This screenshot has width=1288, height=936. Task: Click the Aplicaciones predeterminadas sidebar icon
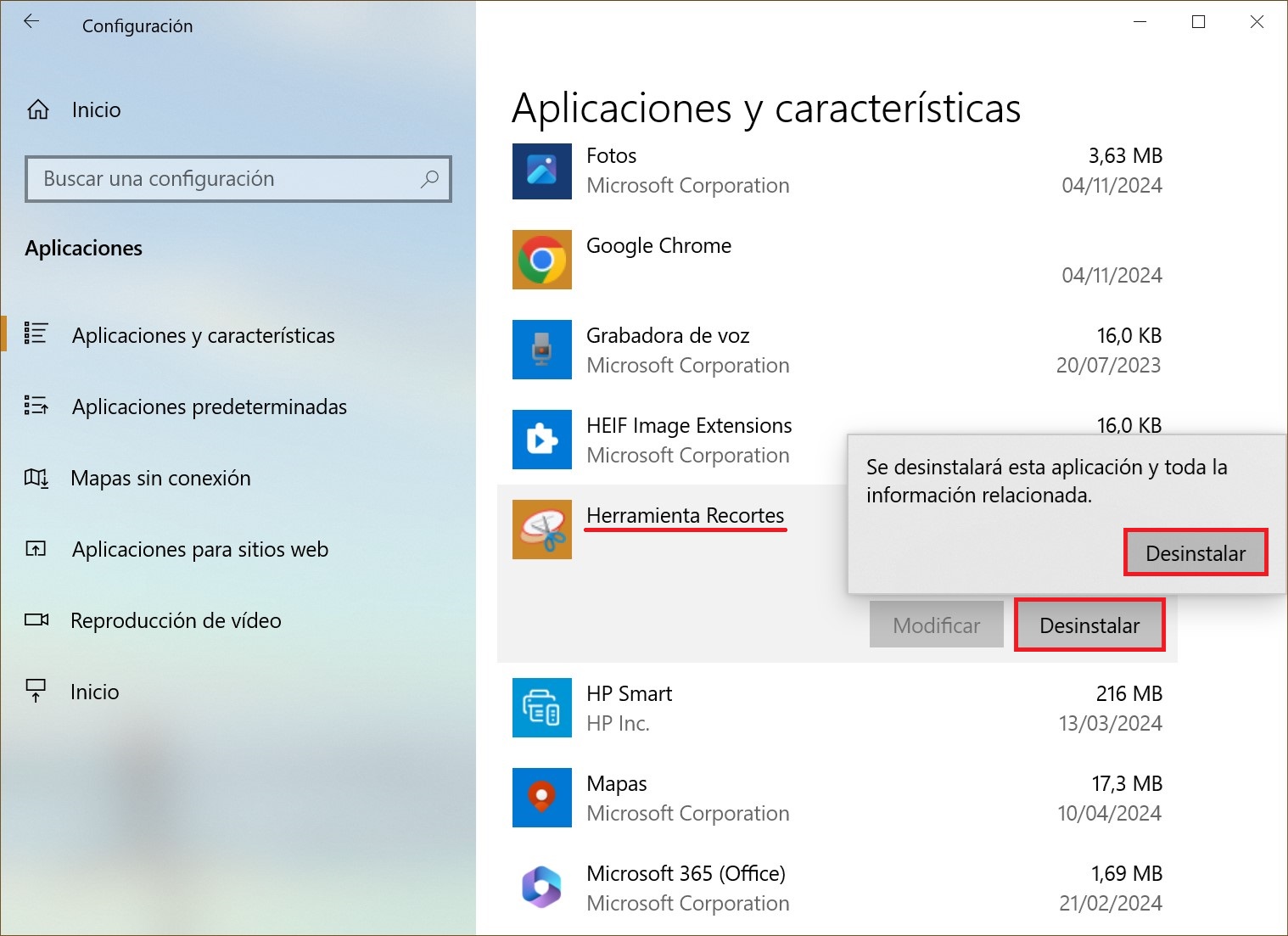point(36,406)
